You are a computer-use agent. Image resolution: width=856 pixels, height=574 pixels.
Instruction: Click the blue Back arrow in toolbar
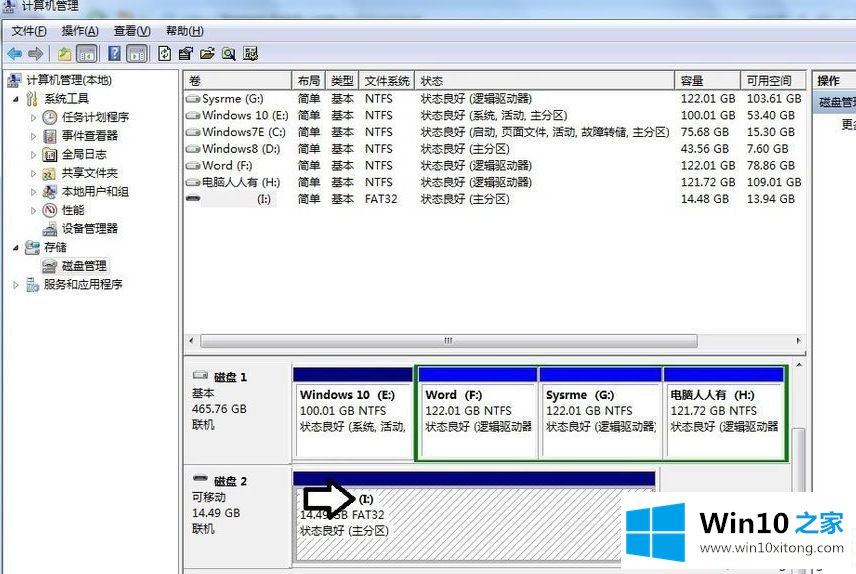[15, 54]
